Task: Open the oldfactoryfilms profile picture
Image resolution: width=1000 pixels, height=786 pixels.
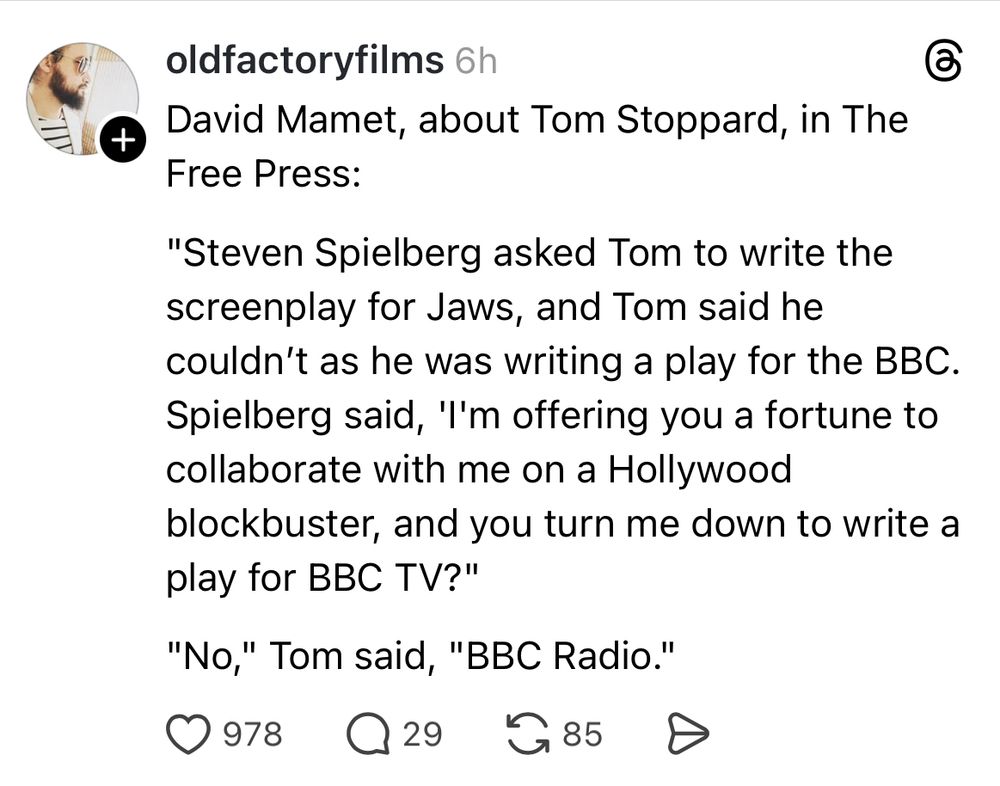Action: pos(82,99)
